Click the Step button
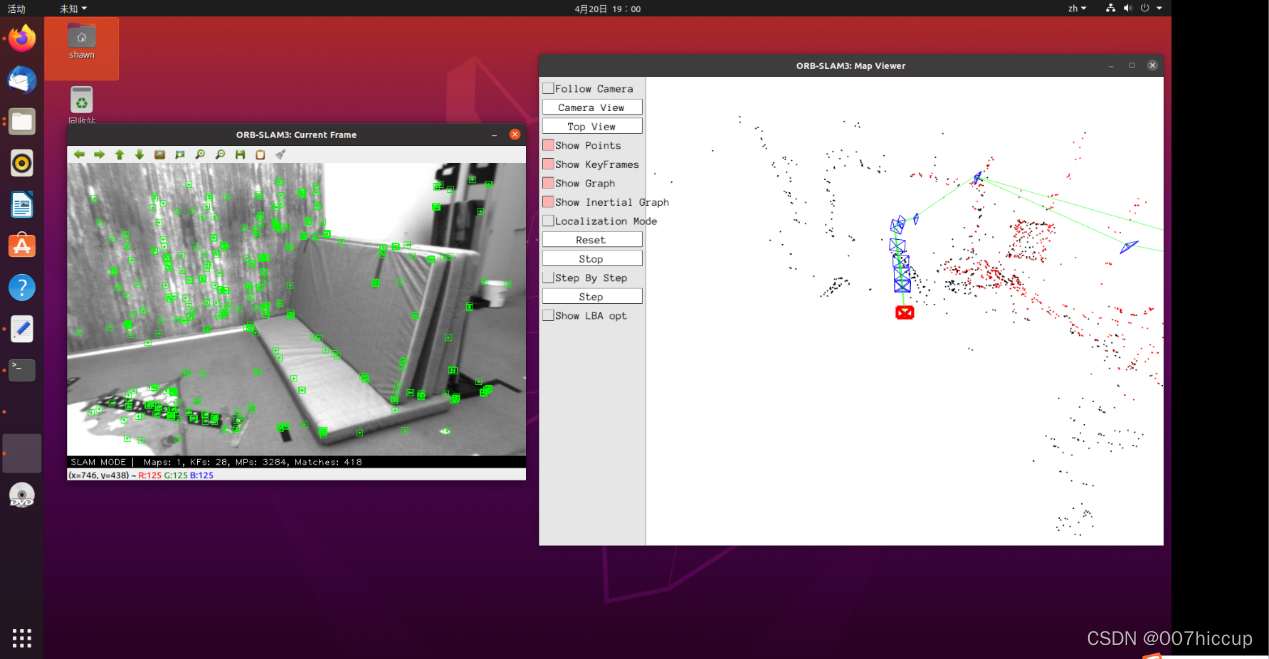The image size is (1269, 659). (592, 297)
